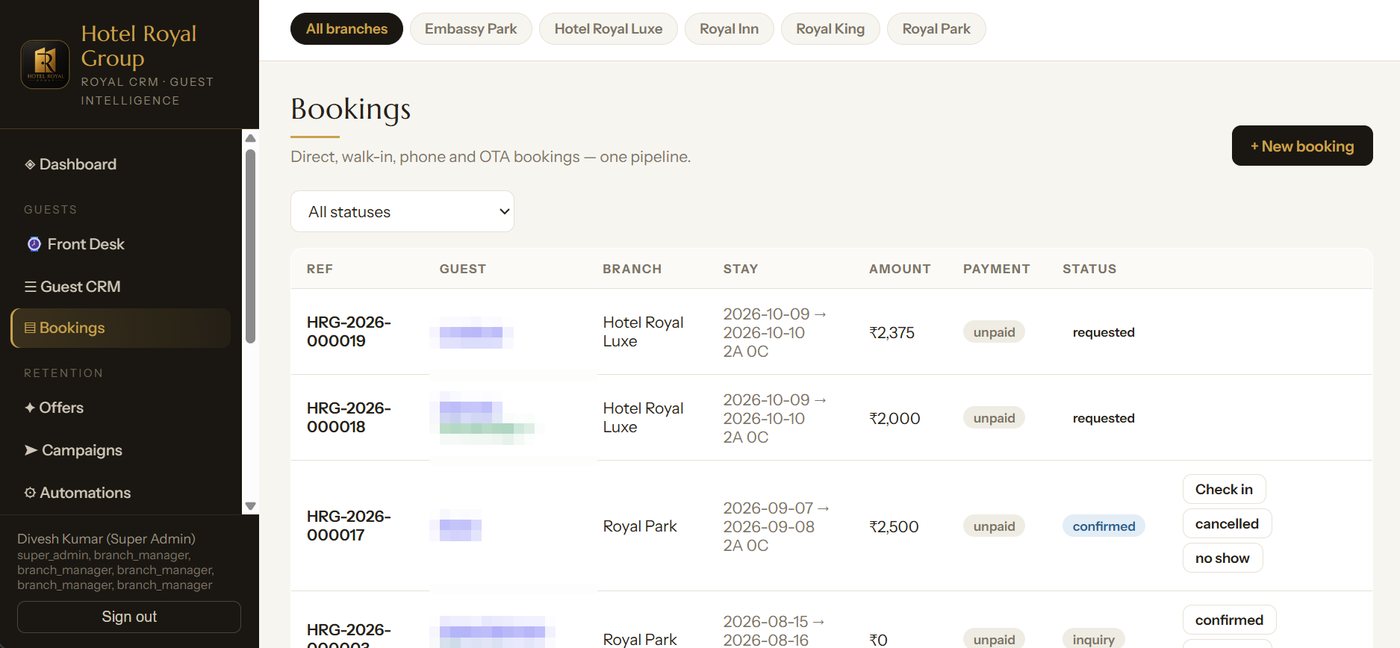This screenshot has height=648, width=1400.
Task: Click the unpaid badge for HRG-2026-000017
Action: 994,526
